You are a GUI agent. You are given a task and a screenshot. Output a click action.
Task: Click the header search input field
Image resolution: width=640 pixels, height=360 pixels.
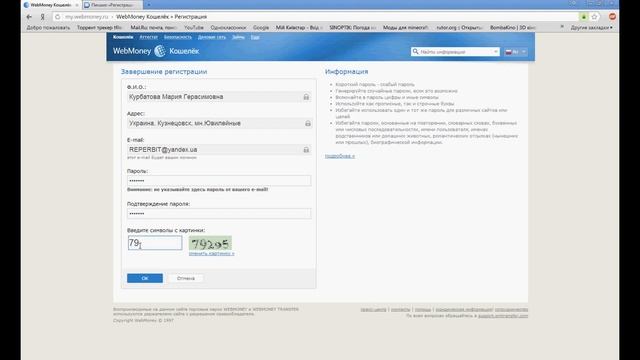pos(456,52)
